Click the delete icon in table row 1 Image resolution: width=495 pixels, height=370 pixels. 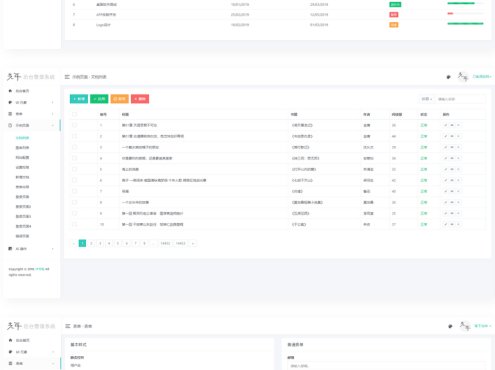[x=458, y=125]
